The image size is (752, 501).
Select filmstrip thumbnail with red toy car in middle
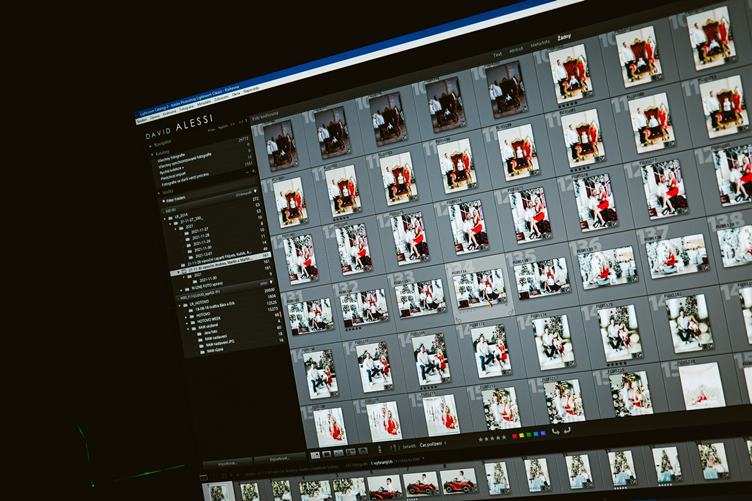click(421, 483)
